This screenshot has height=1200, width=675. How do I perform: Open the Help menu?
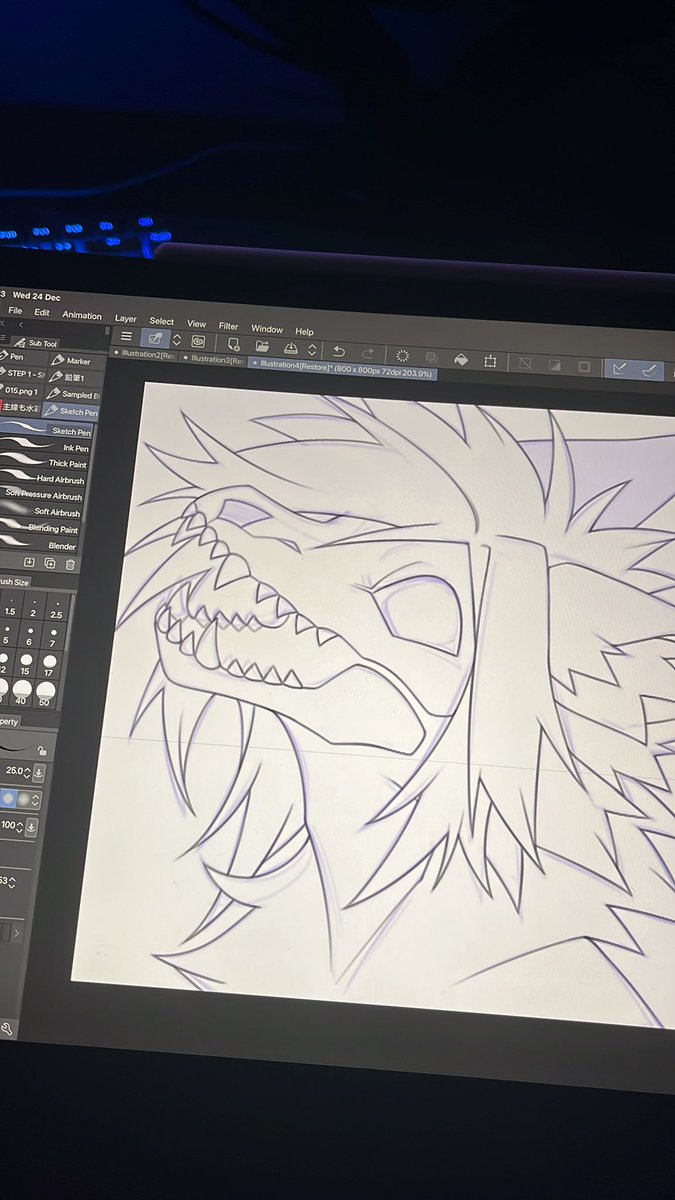pyautogui.click(x=305, y=332)
